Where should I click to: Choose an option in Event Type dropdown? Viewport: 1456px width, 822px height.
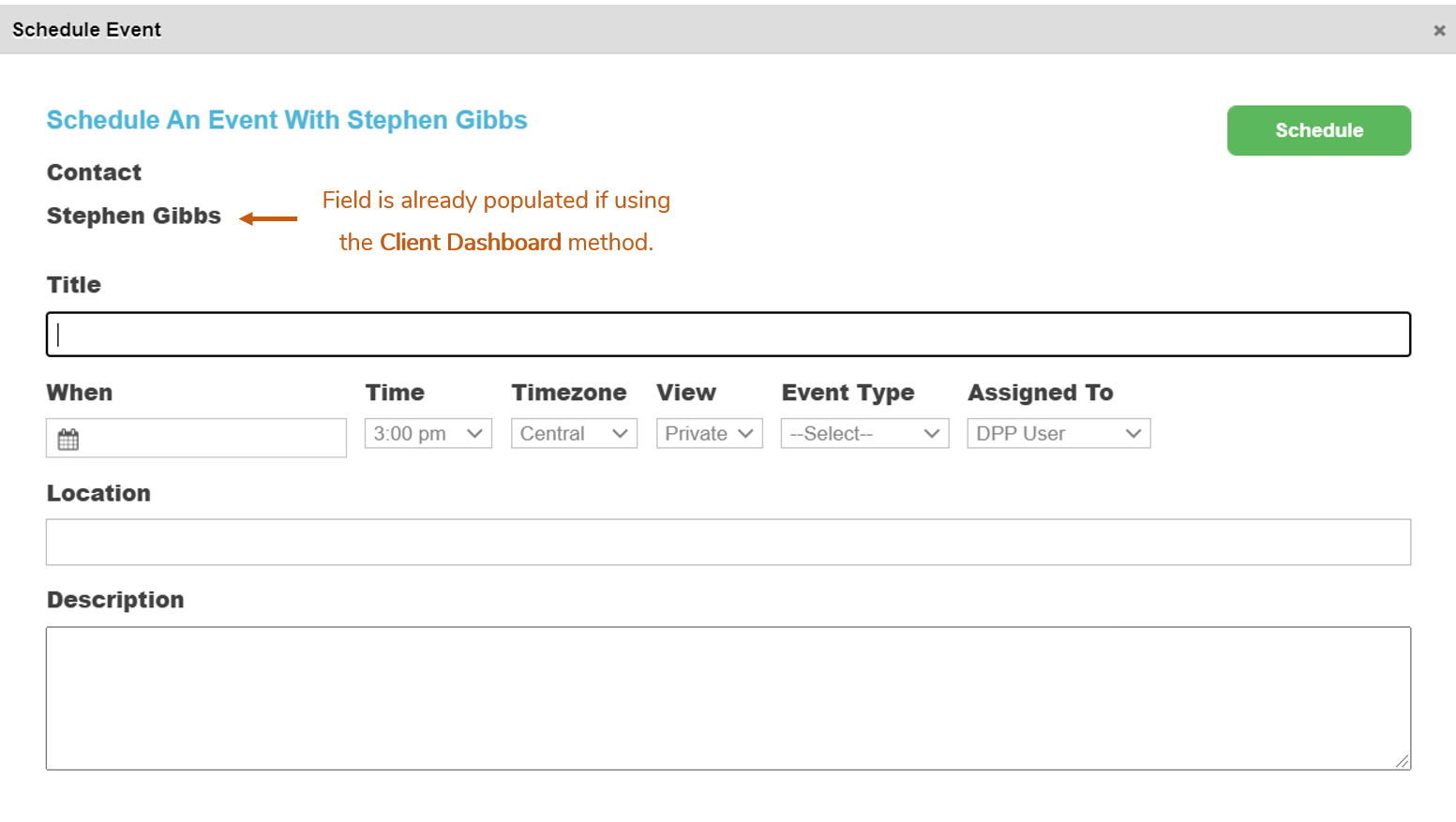coord(865,433)
